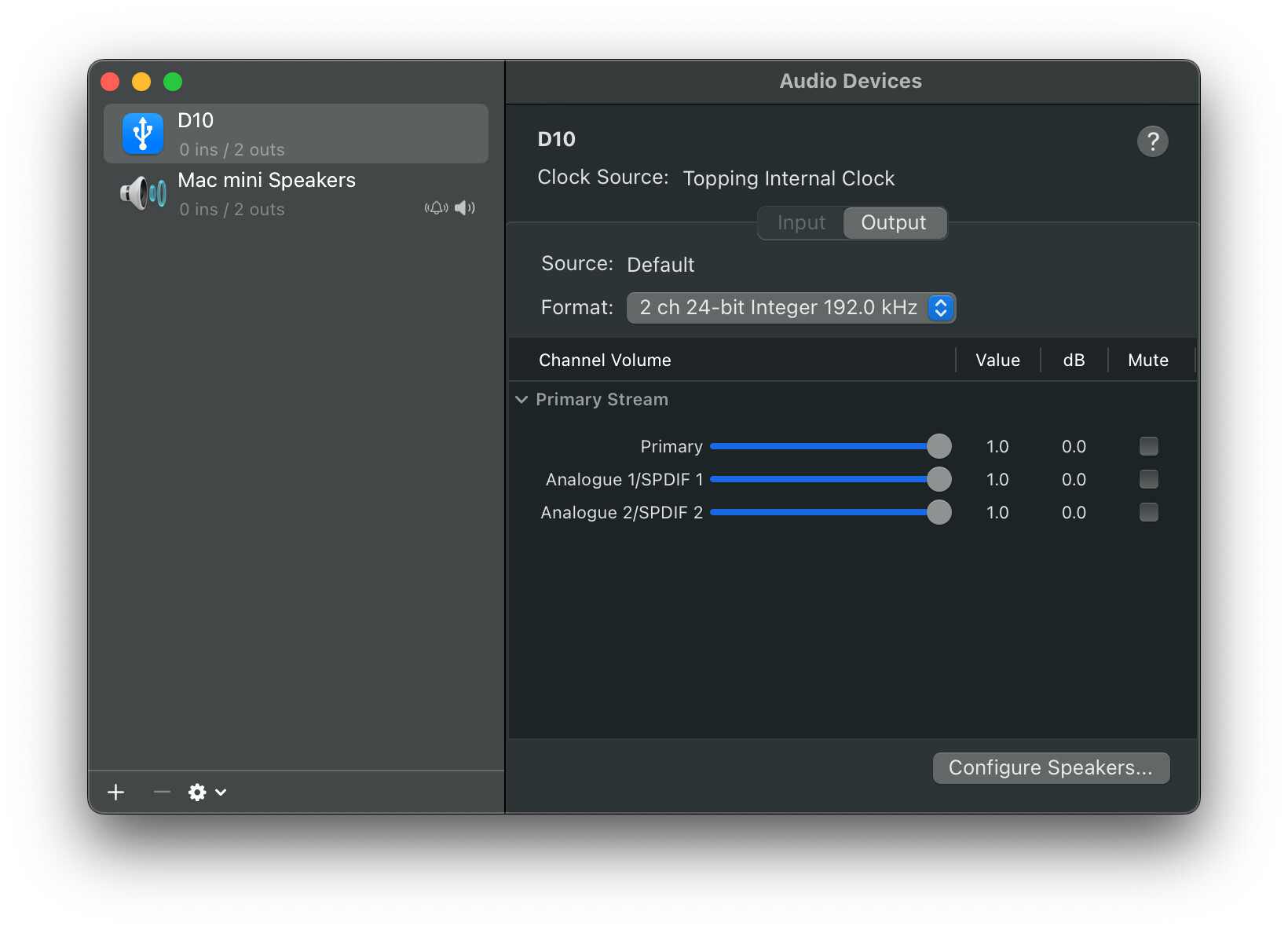Switch to the Input tab

[x=801, y=223]
